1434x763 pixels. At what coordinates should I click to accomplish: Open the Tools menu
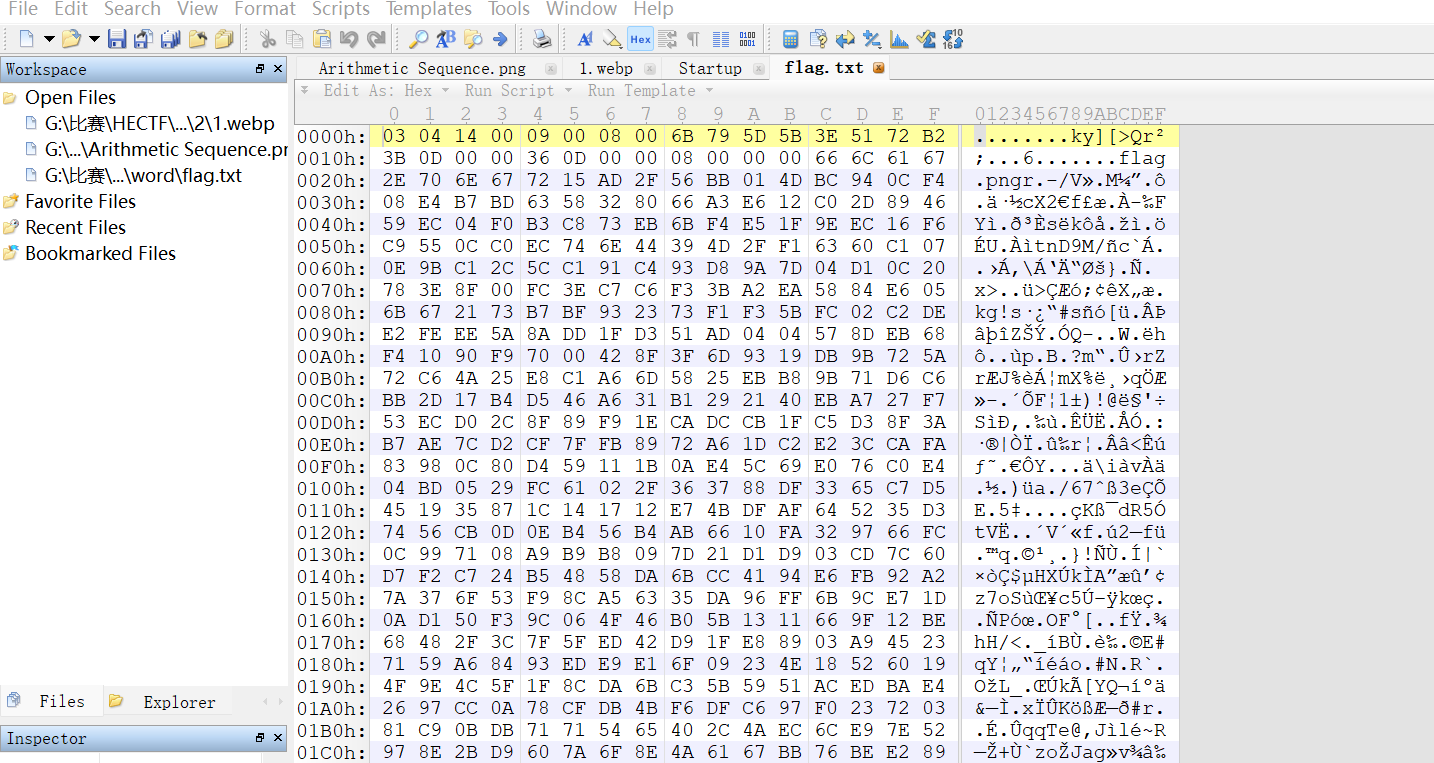pyautogui.click(x=508, y=9)
